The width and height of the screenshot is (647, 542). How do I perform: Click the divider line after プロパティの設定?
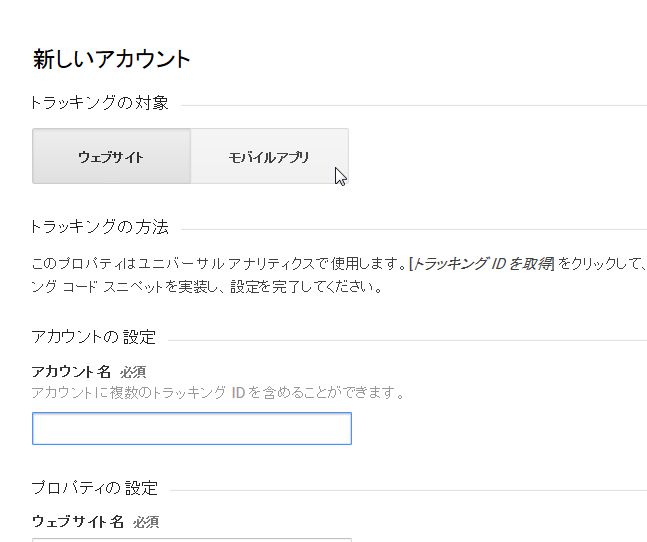409,490
